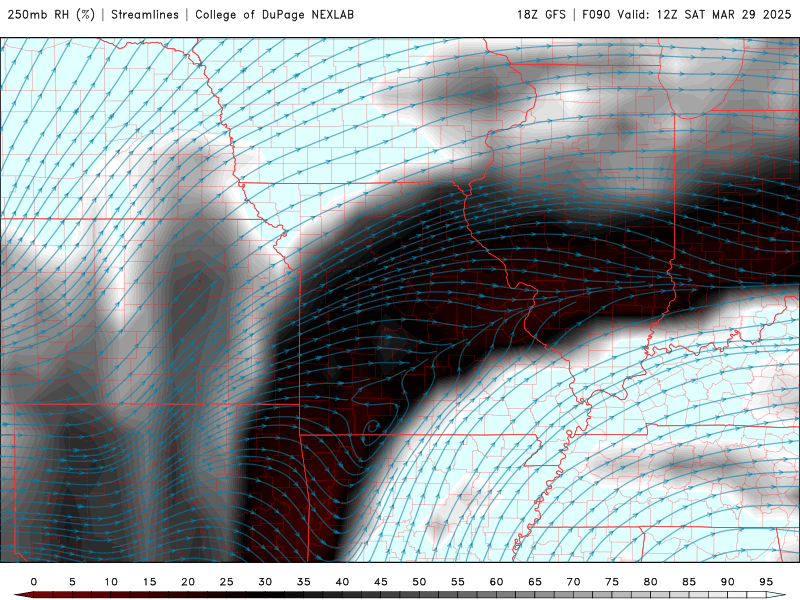This screenshot has height=600, width=800.
Task: Click the '90' label on the color scale
Action: click(728, 582)
